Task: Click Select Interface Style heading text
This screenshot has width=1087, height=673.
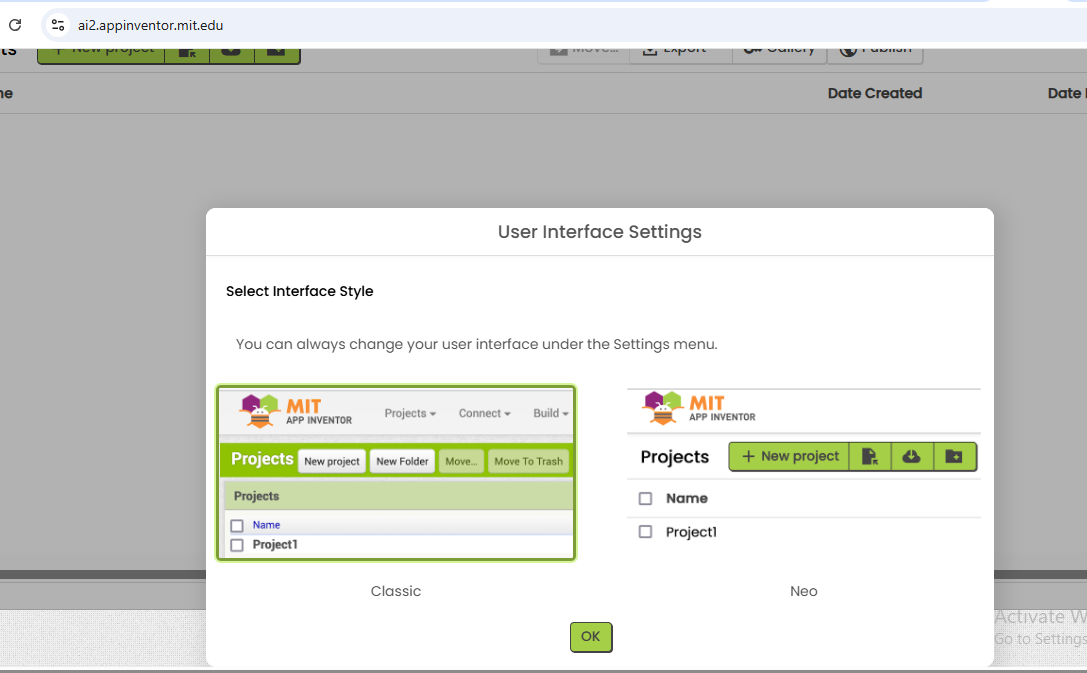Action: pos(299,291)
